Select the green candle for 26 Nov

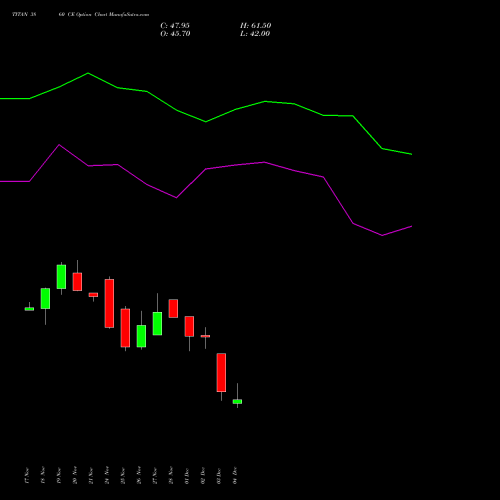coord(141,336)
